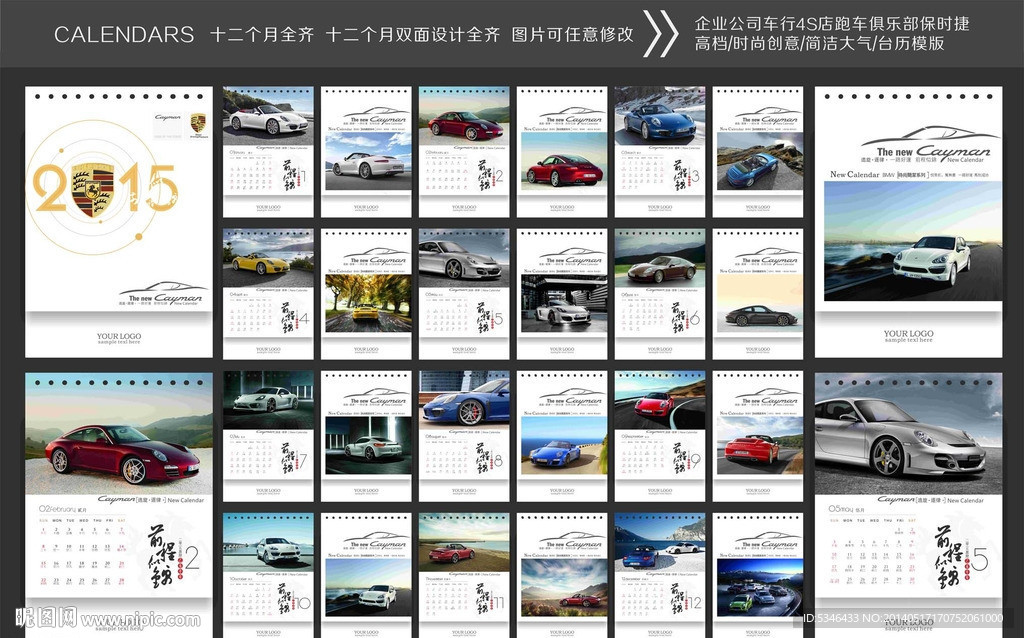
Task: Open the November page with red convertible on beach
Action: tap(464, 575)
